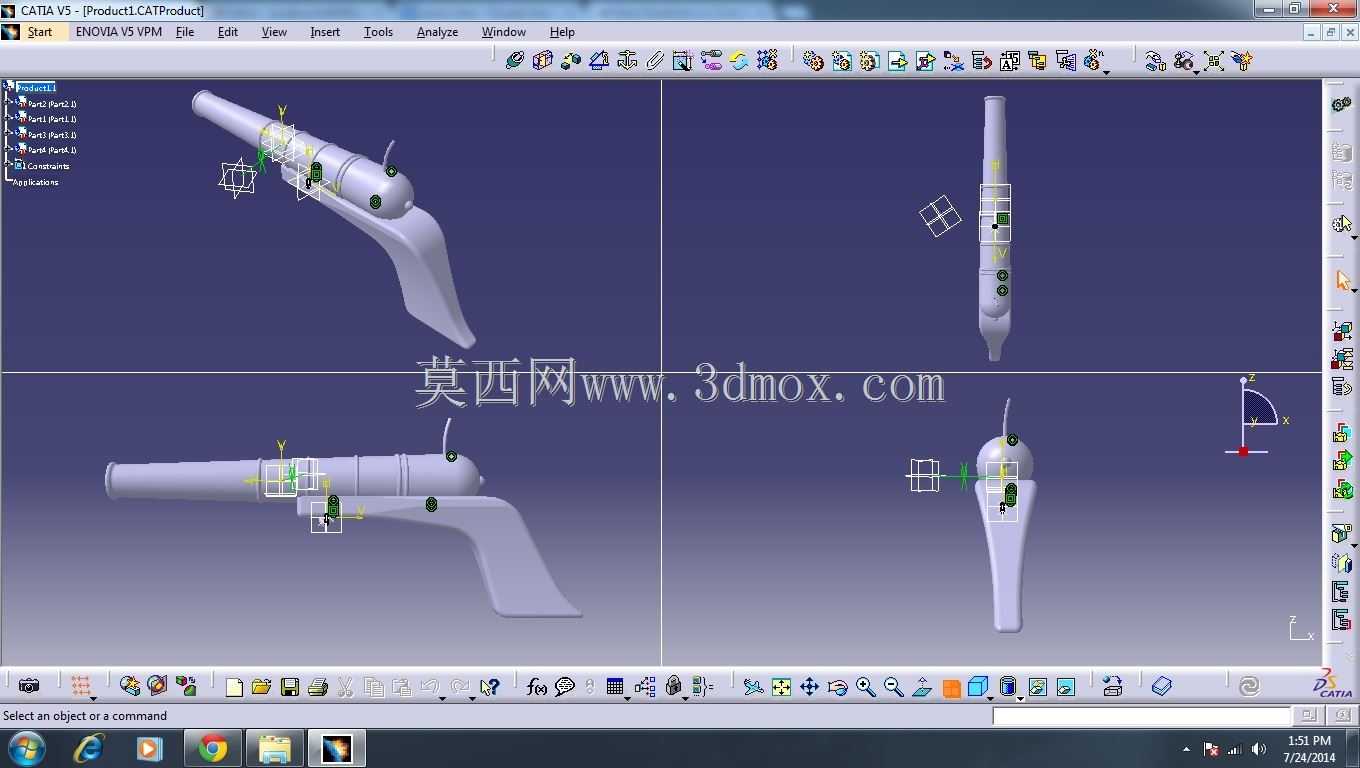This screenshot has height=768, width=1360.
Task: Click the Normal View icon
Action: point(922,687)
